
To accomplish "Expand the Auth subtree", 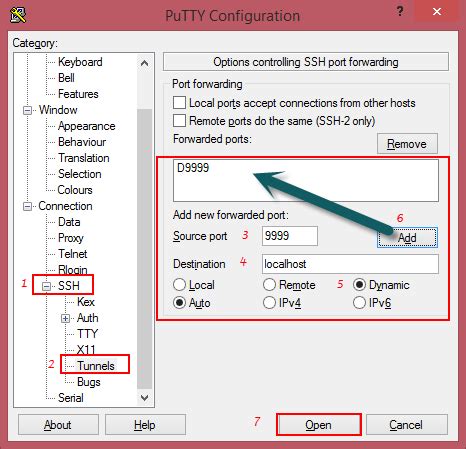I will pyautogui.click(x=65, y=318).
